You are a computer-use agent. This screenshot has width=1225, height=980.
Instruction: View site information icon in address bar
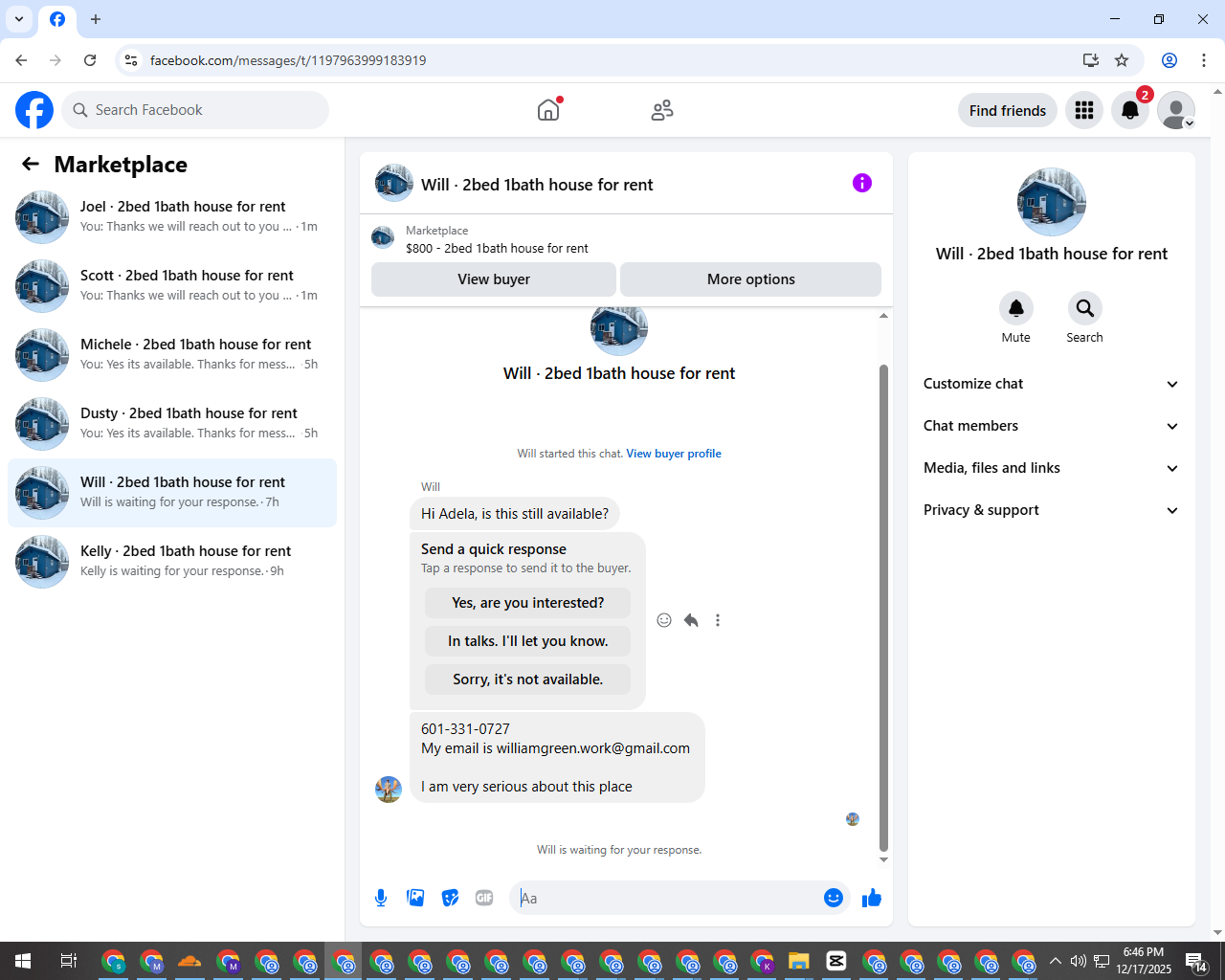131,60
